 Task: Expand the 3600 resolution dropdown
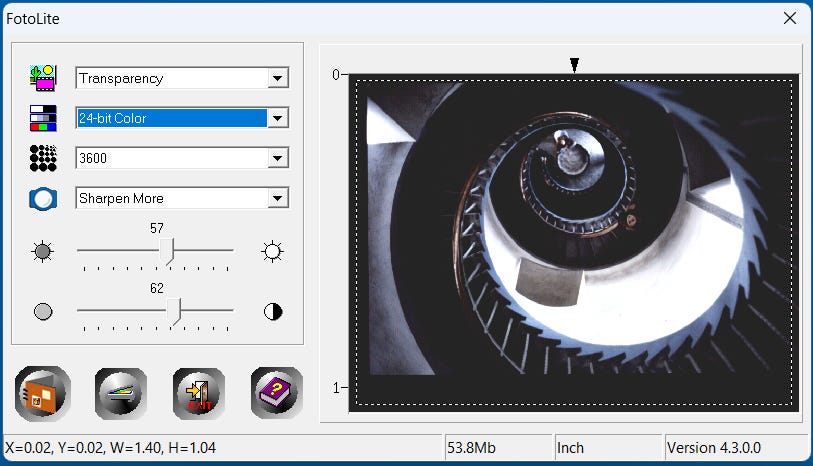click(x=279, y=158)
